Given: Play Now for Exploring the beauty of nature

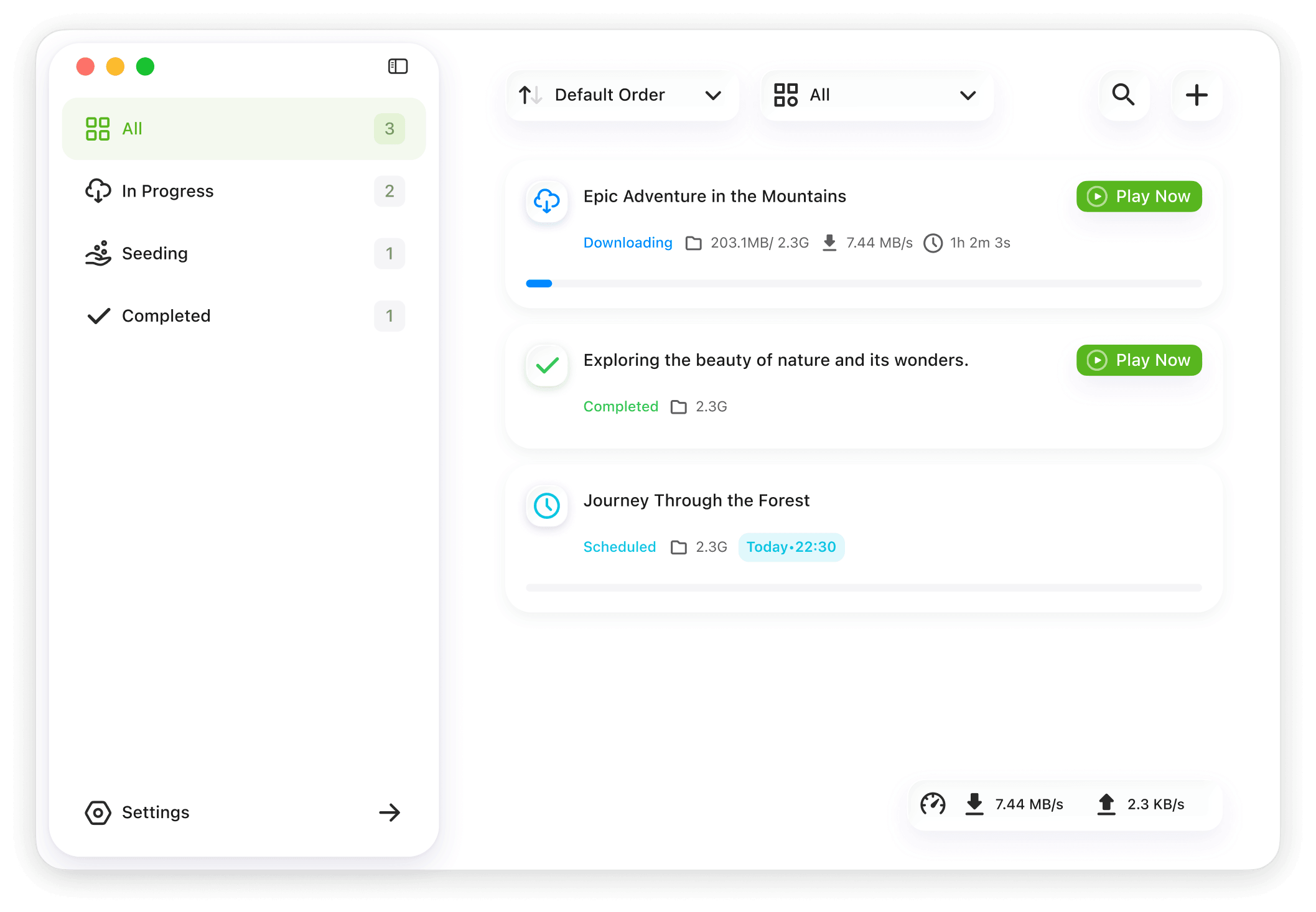Looking at the screenshot, I should 1139,360.
